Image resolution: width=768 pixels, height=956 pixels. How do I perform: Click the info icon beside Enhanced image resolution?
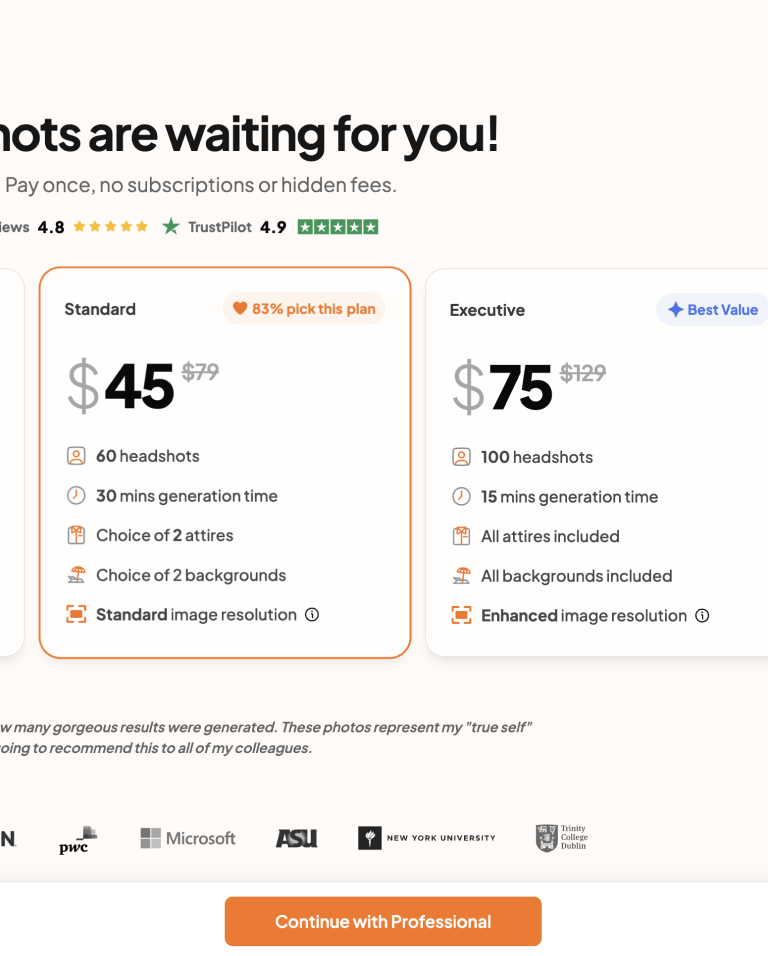702,616
